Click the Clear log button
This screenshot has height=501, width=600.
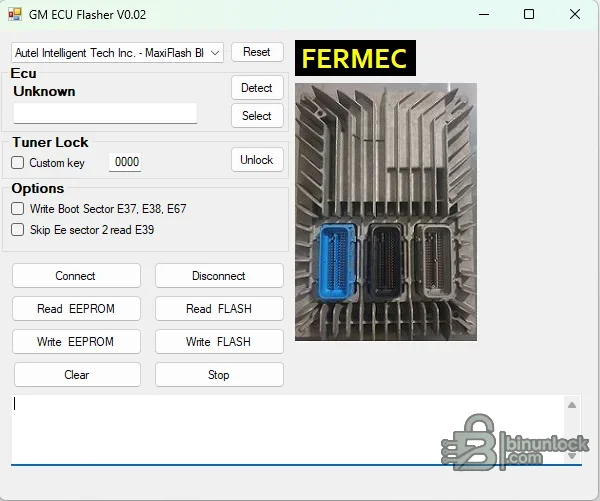coord(77,375)
